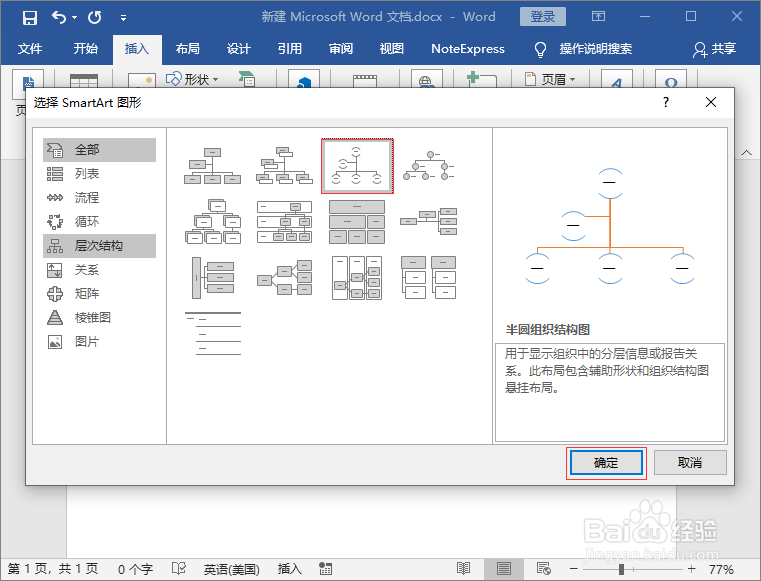The height and width of the screenshot is (581, 761).
Task: Choose the half-circle organization chart layout
Action: 357,166
